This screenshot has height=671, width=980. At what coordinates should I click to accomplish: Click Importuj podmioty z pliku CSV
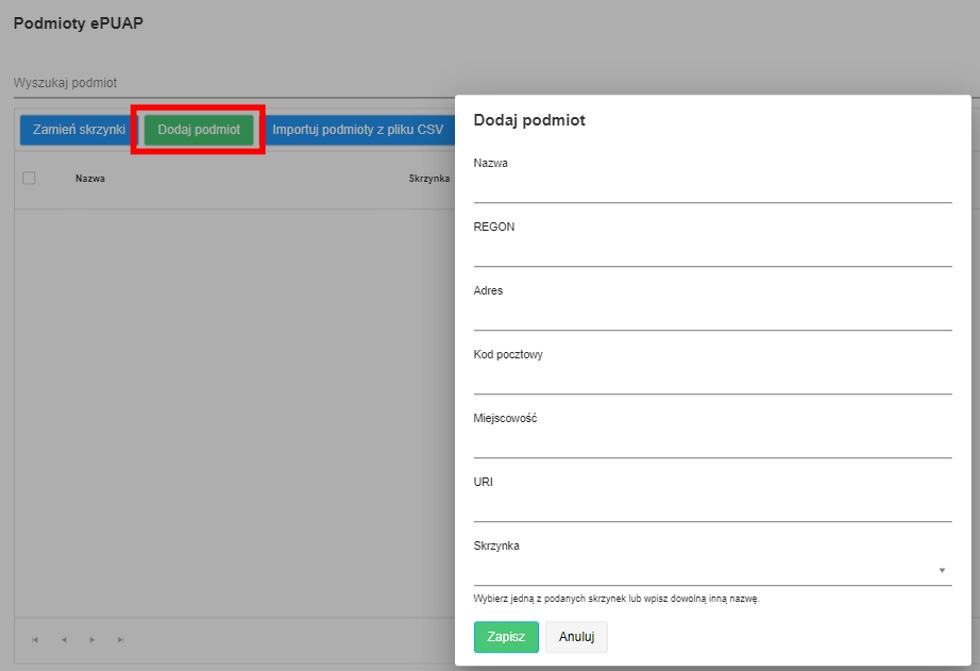click(x=358, y=129)
